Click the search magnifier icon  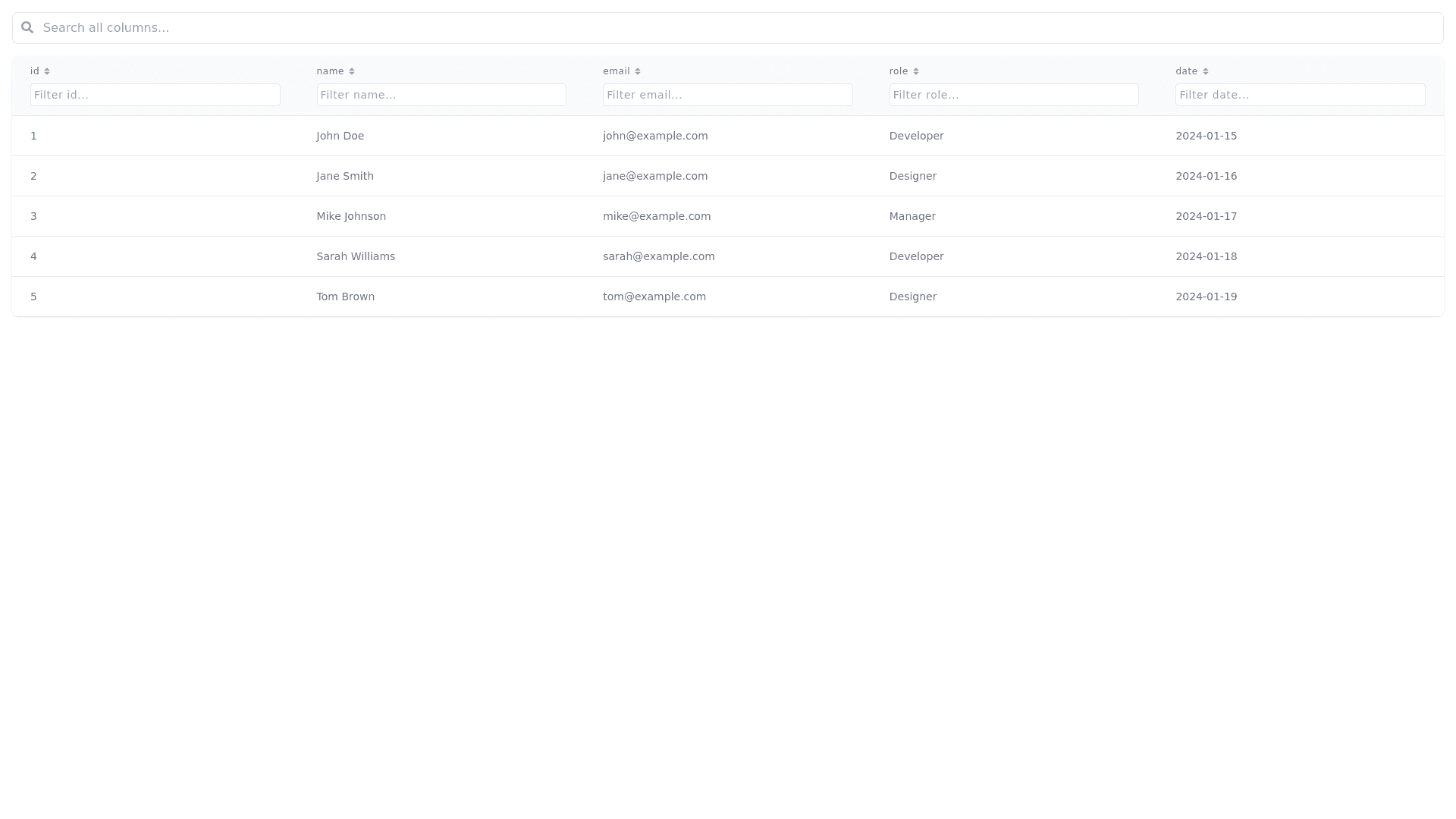27,27
